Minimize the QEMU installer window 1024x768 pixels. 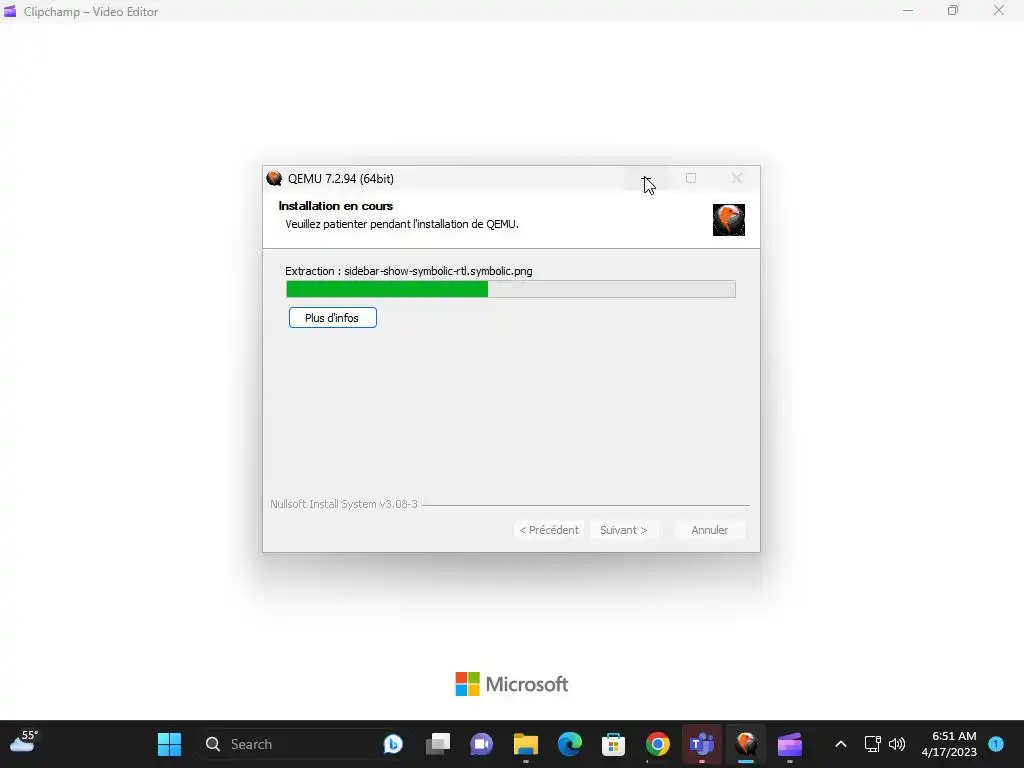645,178
